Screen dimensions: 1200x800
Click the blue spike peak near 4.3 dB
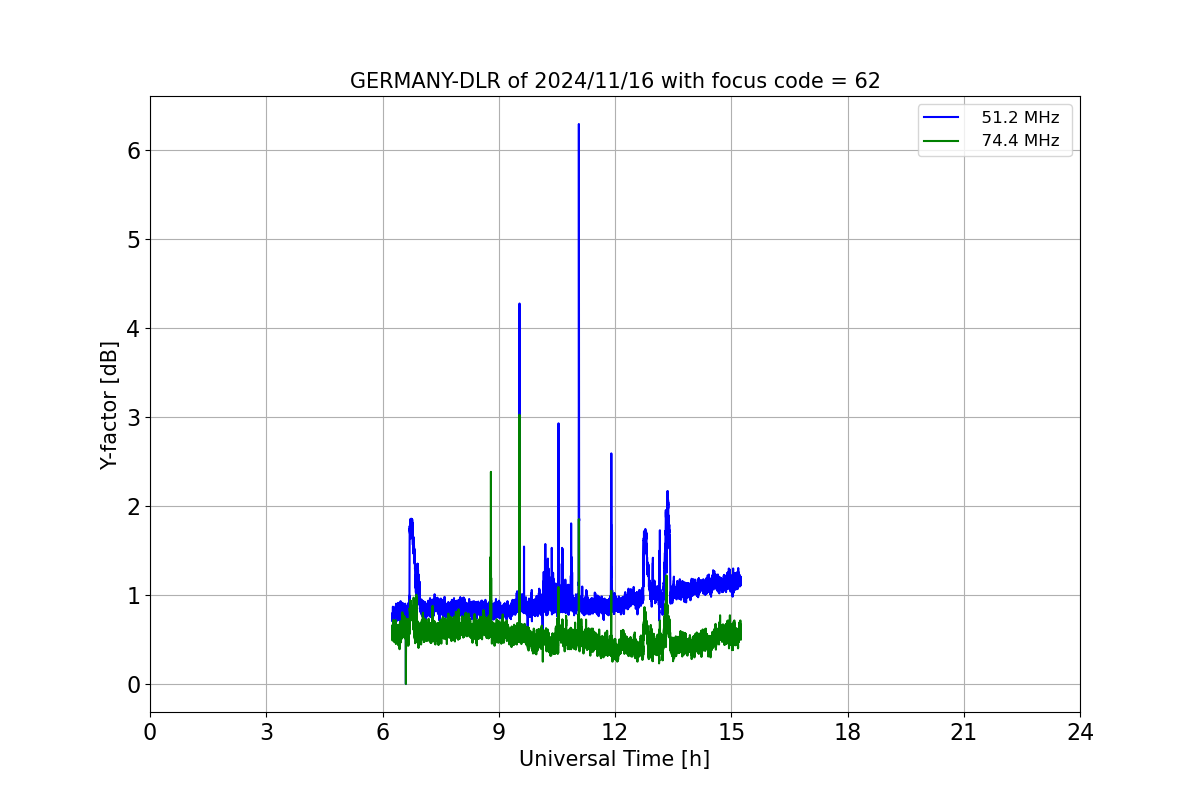[x=519, y=305]
